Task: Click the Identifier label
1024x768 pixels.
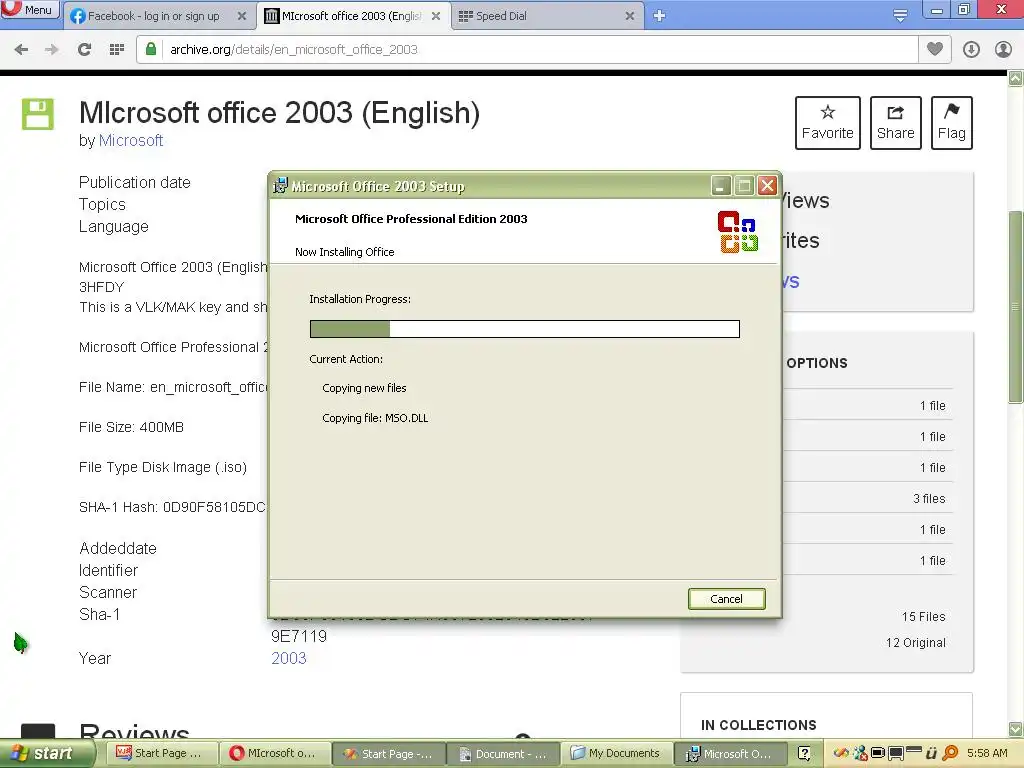Action: [108, 570]
